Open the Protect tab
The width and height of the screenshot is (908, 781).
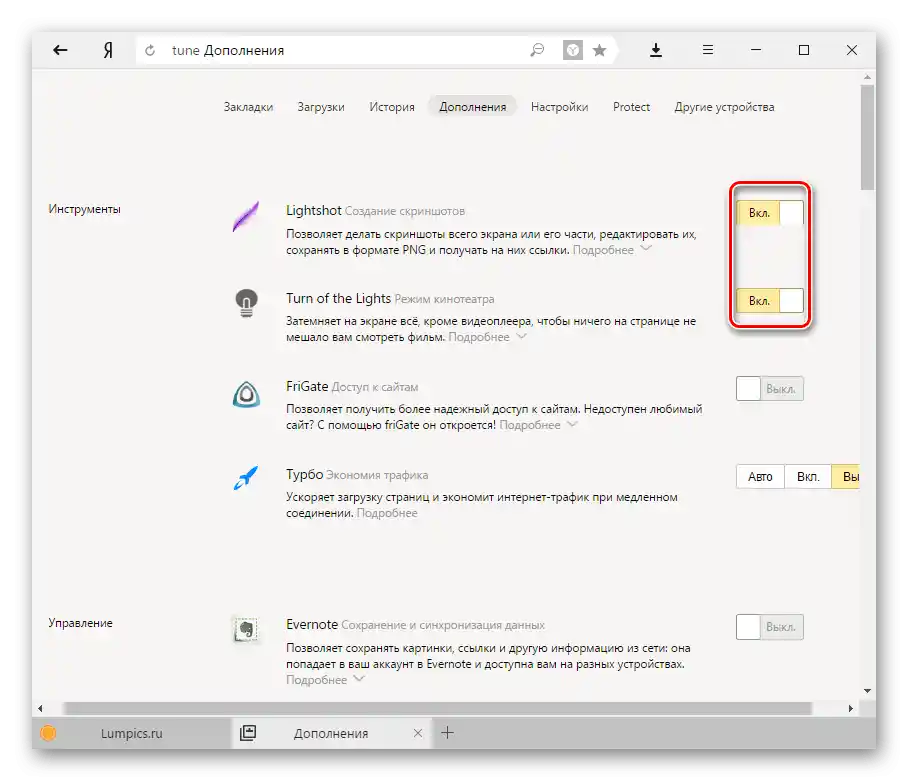click(x=631, y=107)
